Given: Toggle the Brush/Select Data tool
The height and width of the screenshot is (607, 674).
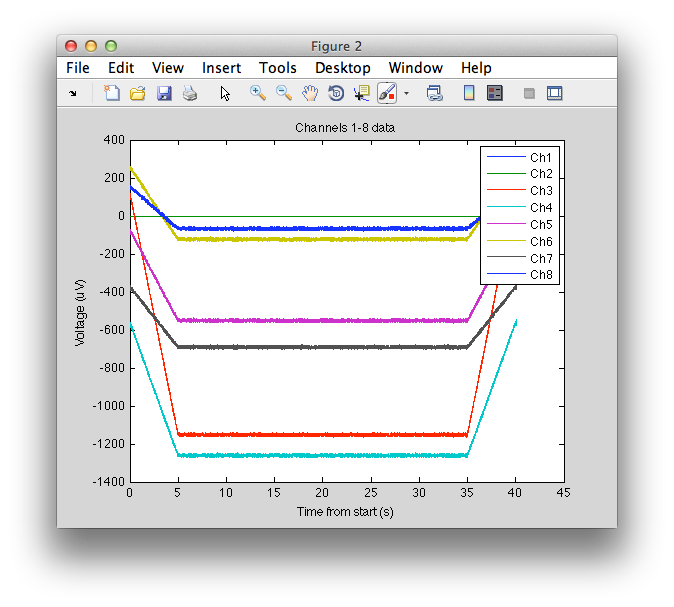Looking at the screenshot, I should (x=387, y=93).
